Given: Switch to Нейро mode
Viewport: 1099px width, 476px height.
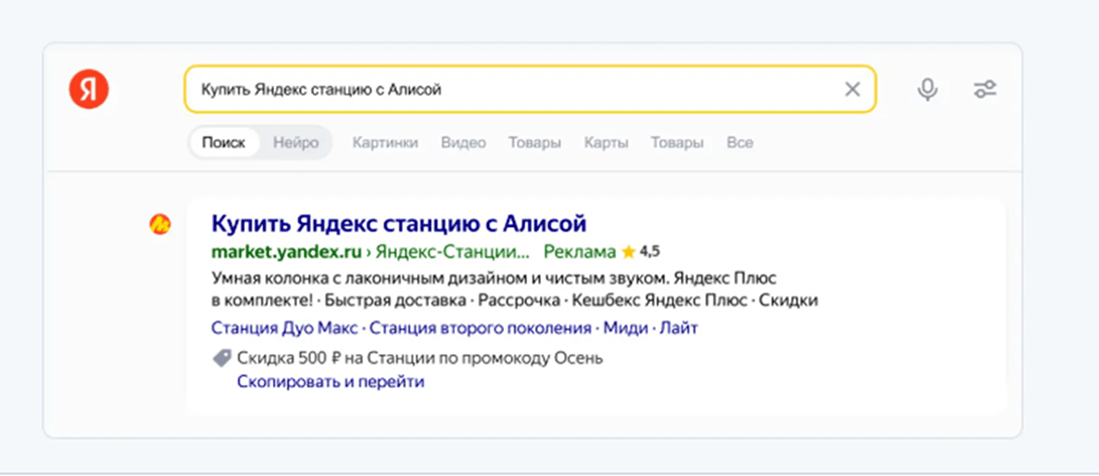Looking at the screenshot, I should coord(296,143).
